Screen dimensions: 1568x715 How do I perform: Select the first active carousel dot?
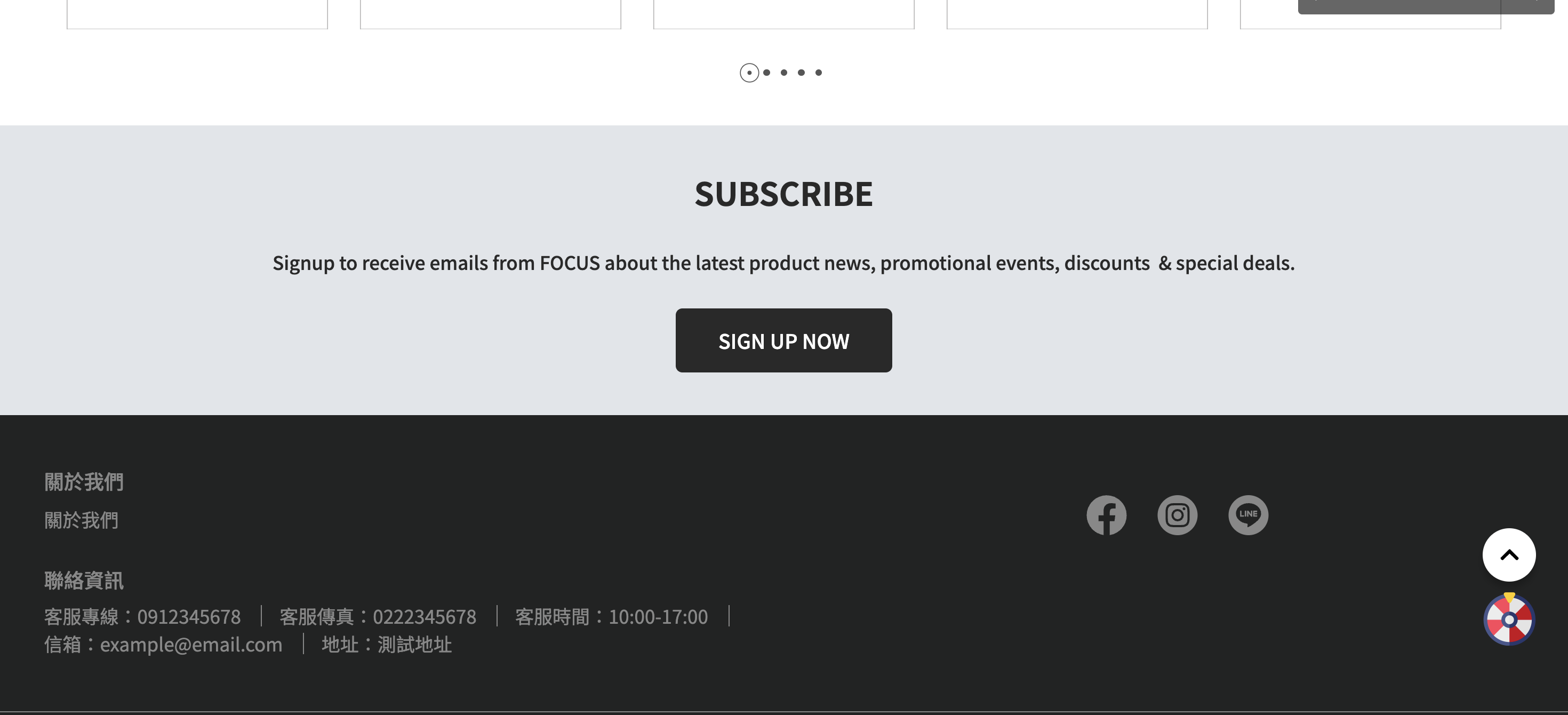[749, 73]
